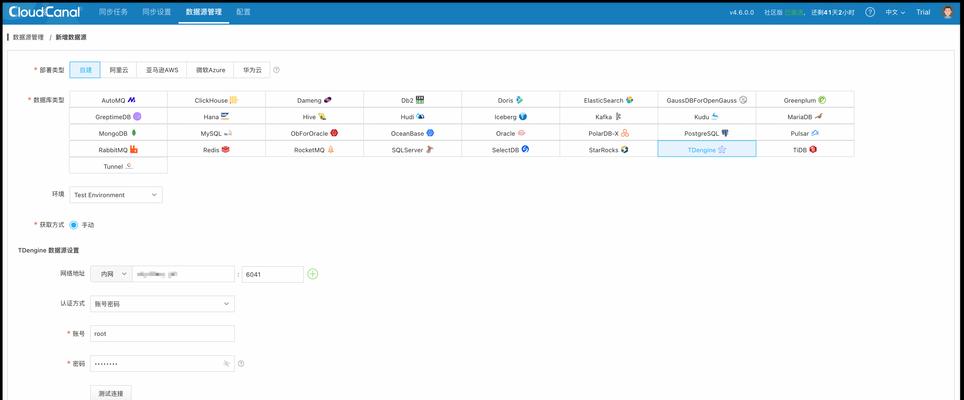Image resolution: width=964 pixels, height=400 pixels.
Task: Select Greenplum database type
Action: coord(805,100)
